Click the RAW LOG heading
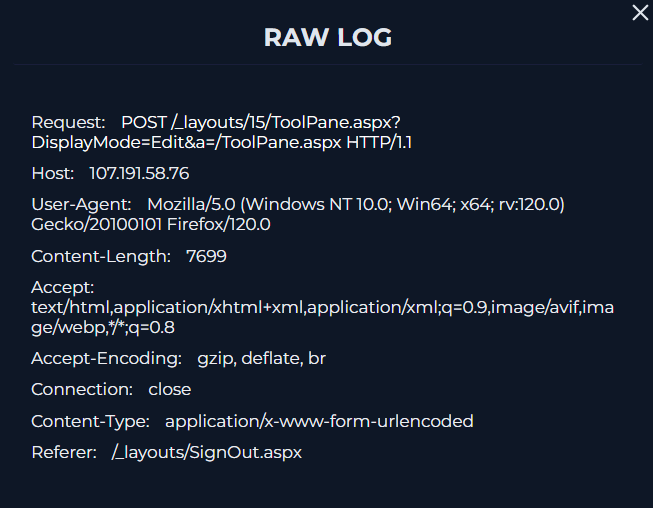Viewport: 653px width, 508px height. (327, 38)
